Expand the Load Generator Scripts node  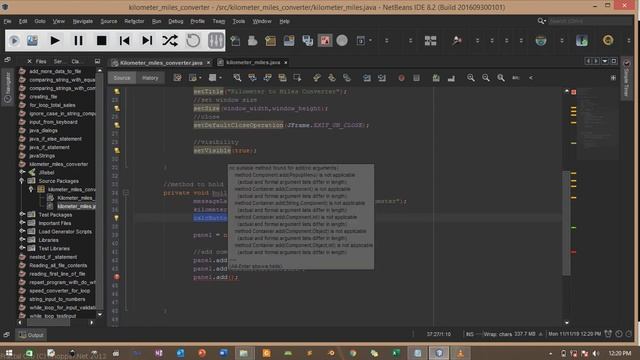22,231
